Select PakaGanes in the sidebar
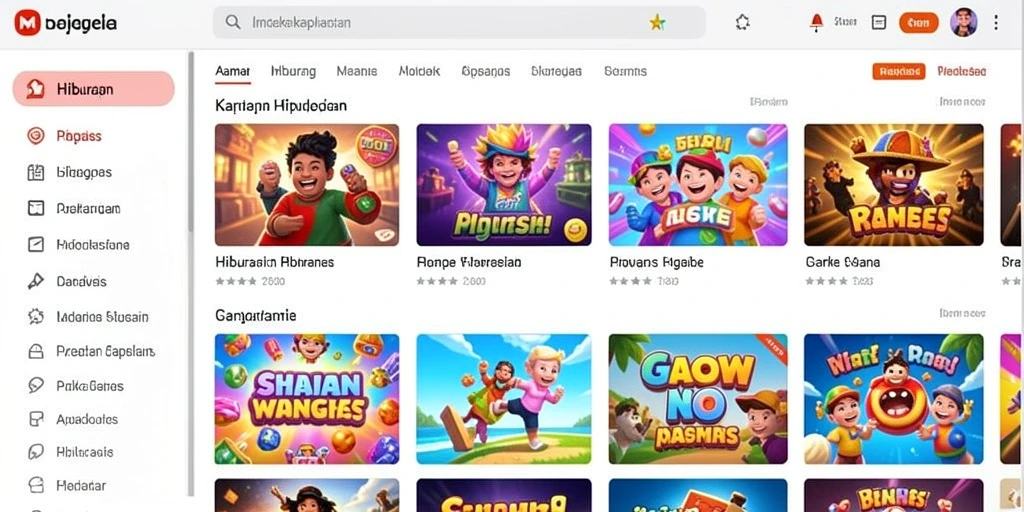Viewport: 1024px width, 512px height. pos(89,385)
